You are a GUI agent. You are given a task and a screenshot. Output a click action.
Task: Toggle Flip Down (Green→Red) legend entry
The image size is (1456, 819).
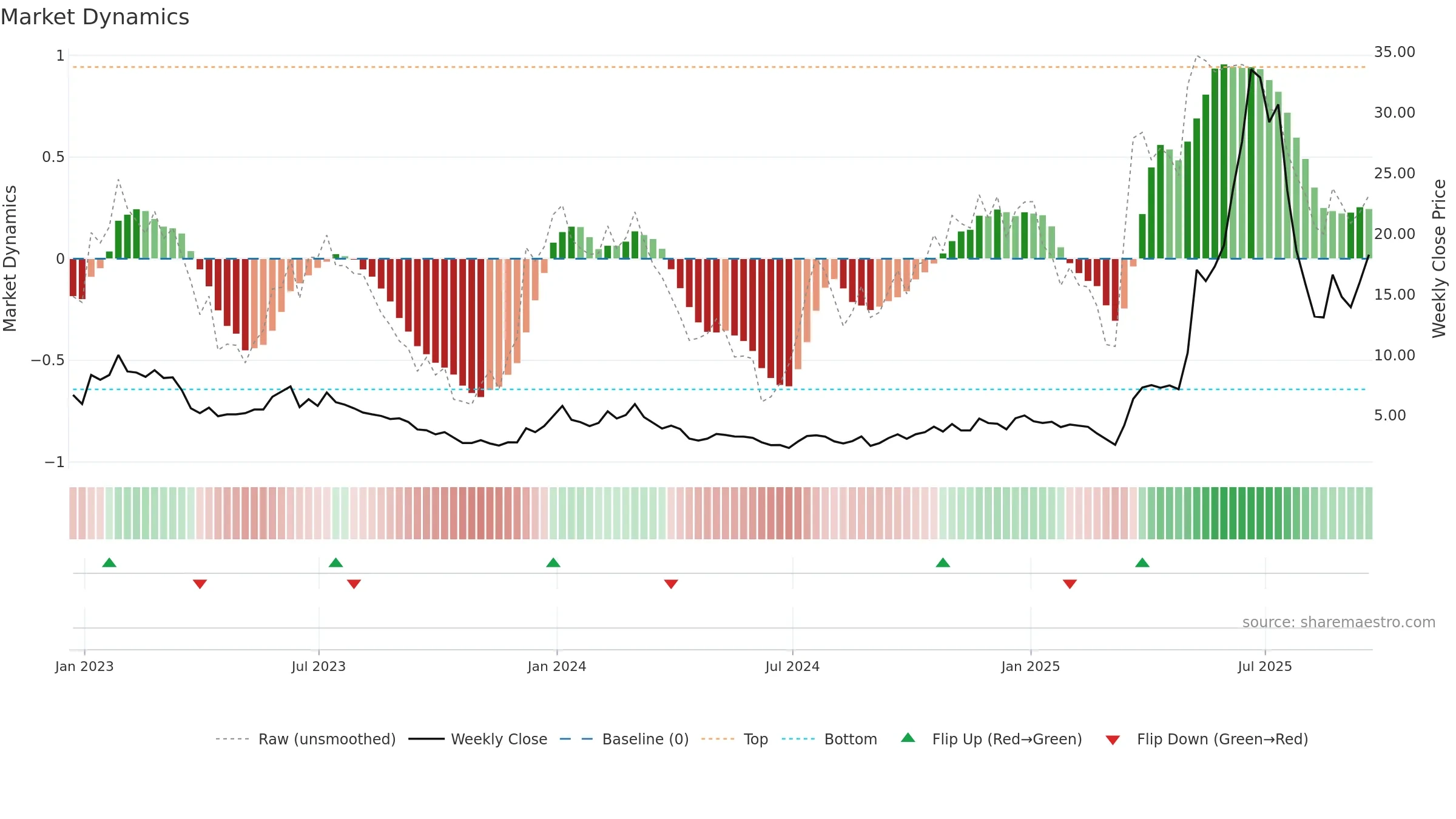pos(1207,739)
